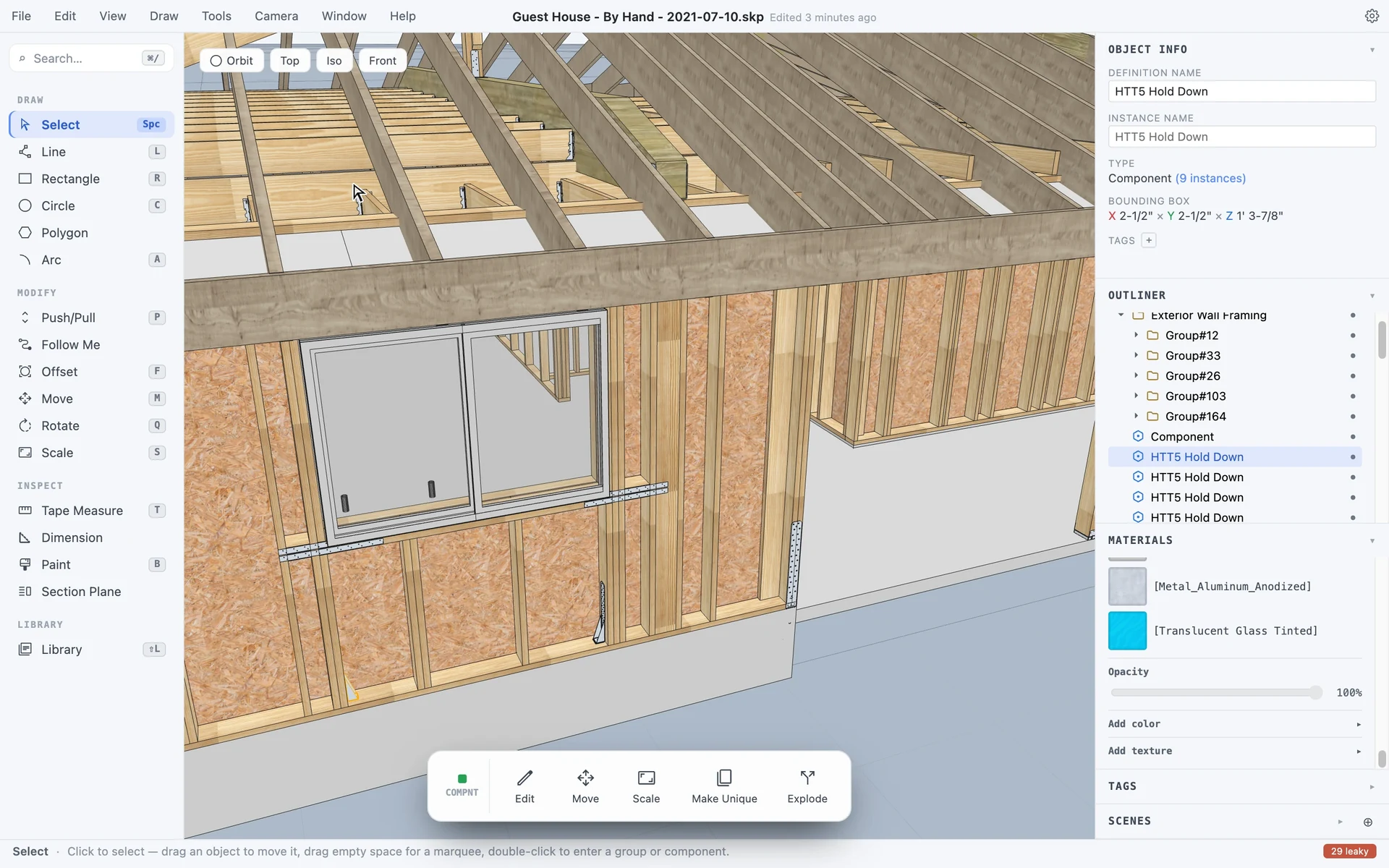Toggle visibility of Group#33
This screenshot has height=868, width=1389.
coord(1353,356)
